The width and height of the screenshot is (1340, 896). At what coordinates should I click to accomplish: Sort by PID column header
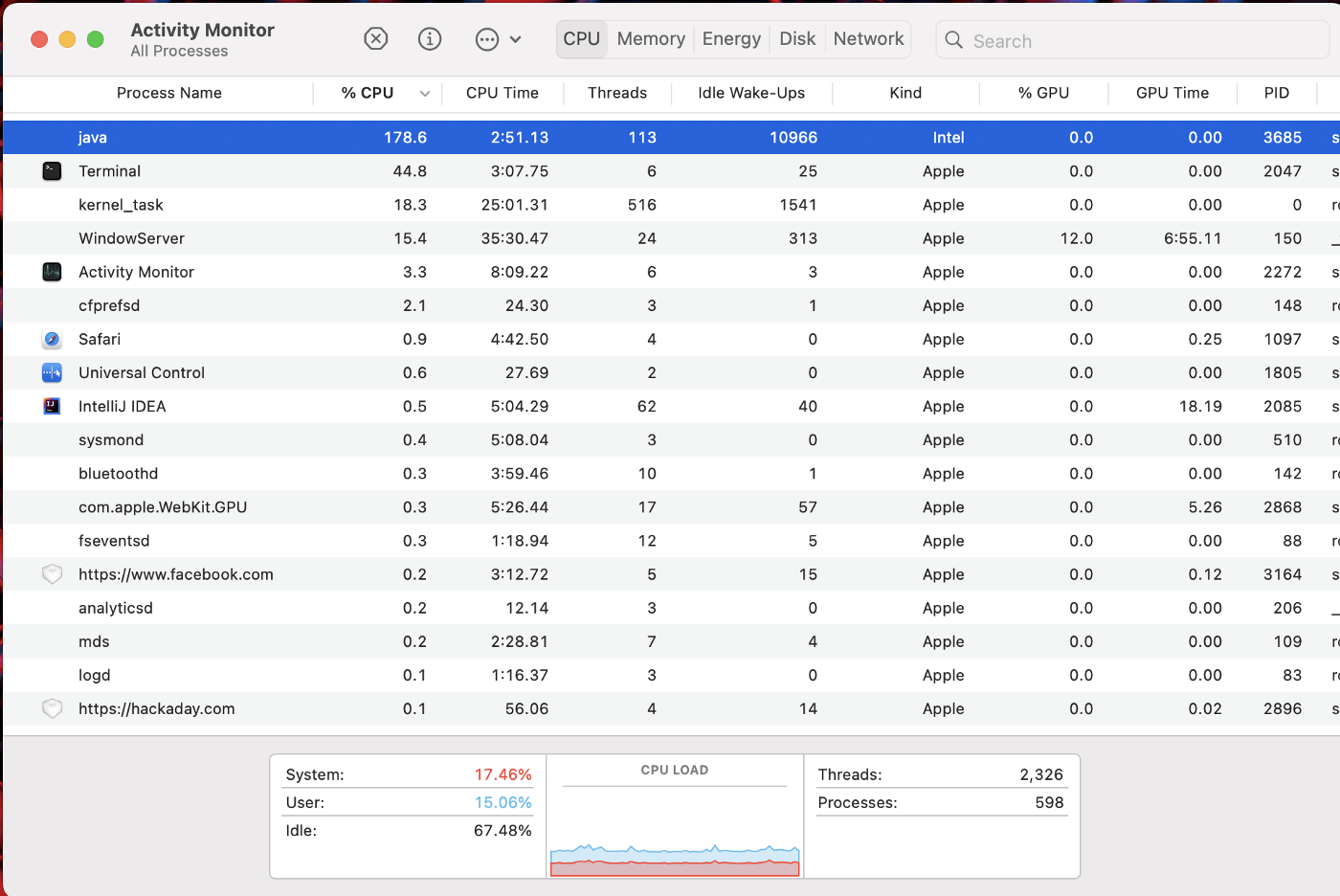(1277, 93)
